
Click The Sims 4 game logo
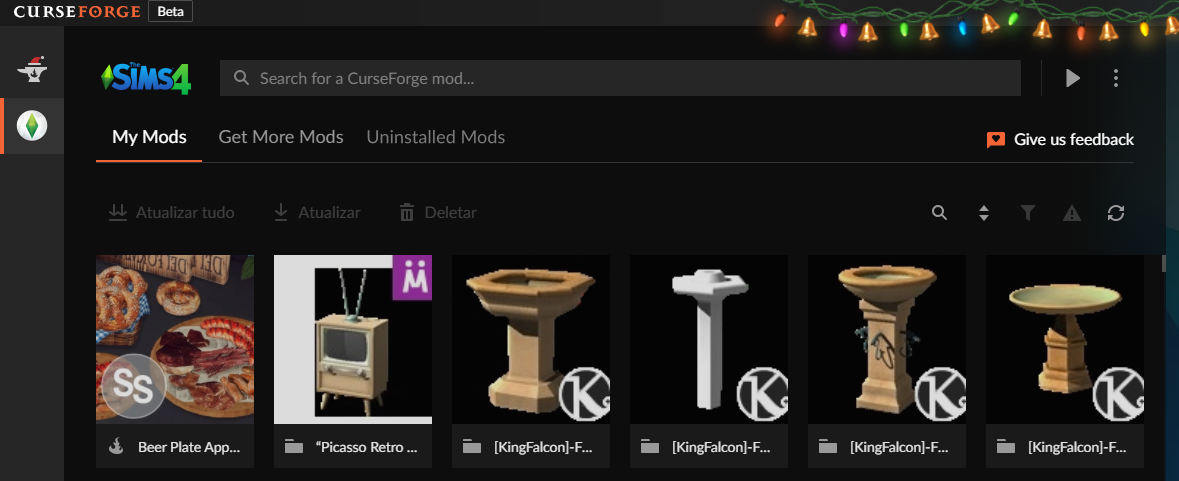click(x=146, y=77)
